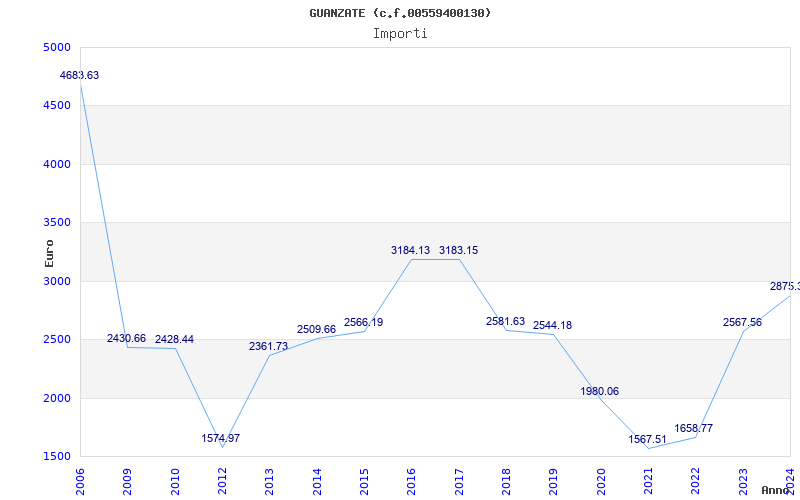Click the 3183.15 data label
Image resolution: width=800 pixels, height=500 pixels.
pyautogui.click(x=459, y=251)
